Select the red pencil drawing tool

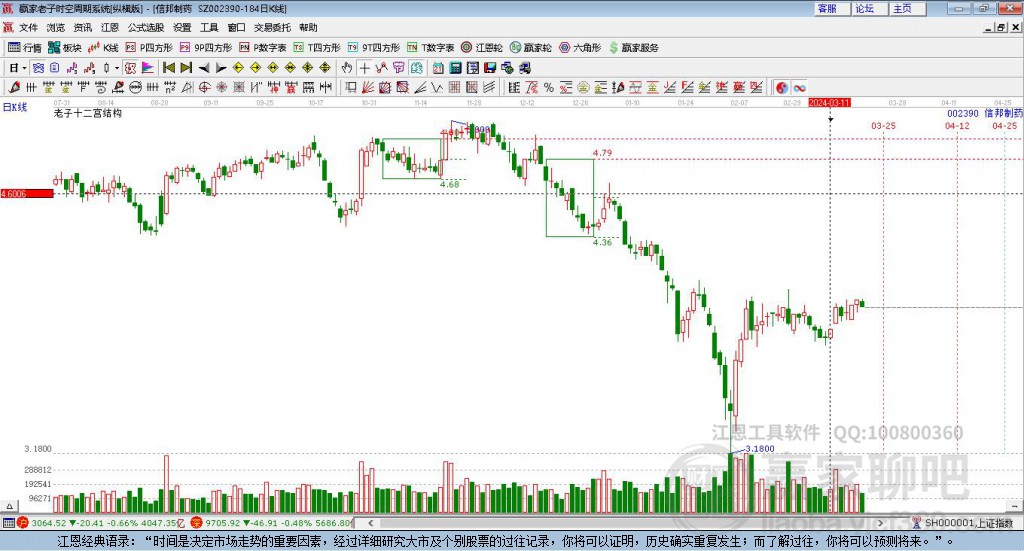click(14, 87)
